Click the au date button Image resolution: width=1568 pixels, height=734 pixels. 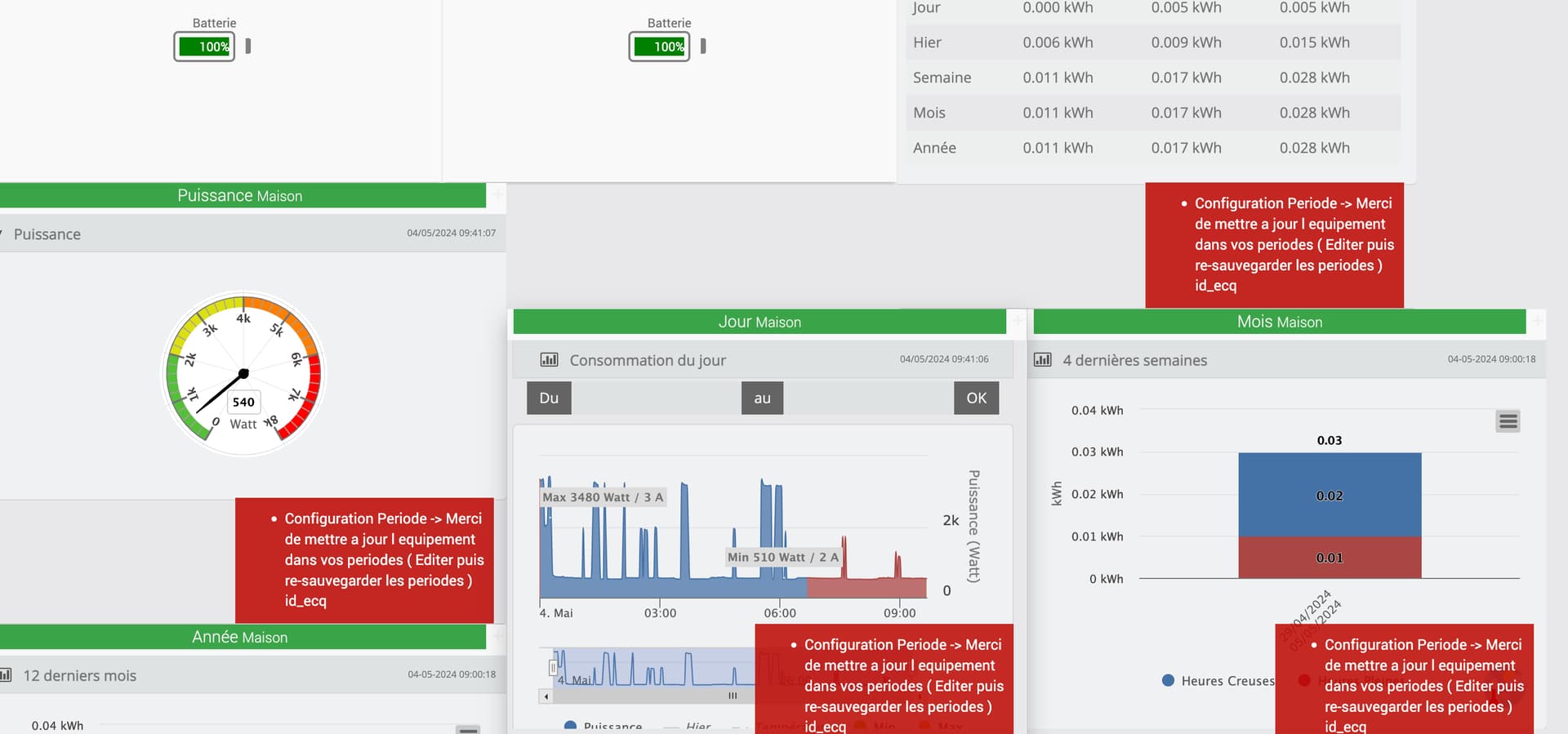click(762, 398)
